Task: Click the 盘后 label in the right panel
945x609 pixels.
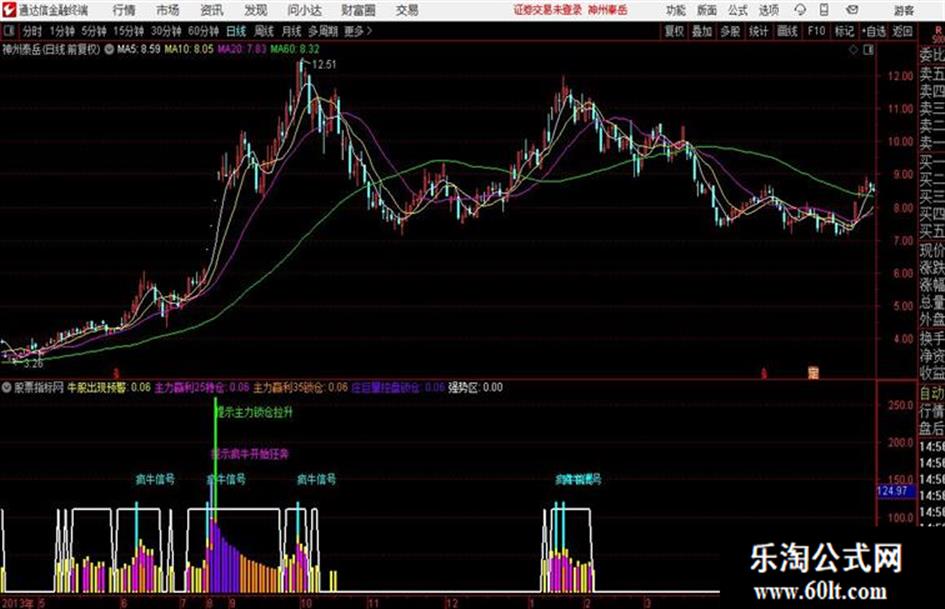Action: (x=932, y=429)
